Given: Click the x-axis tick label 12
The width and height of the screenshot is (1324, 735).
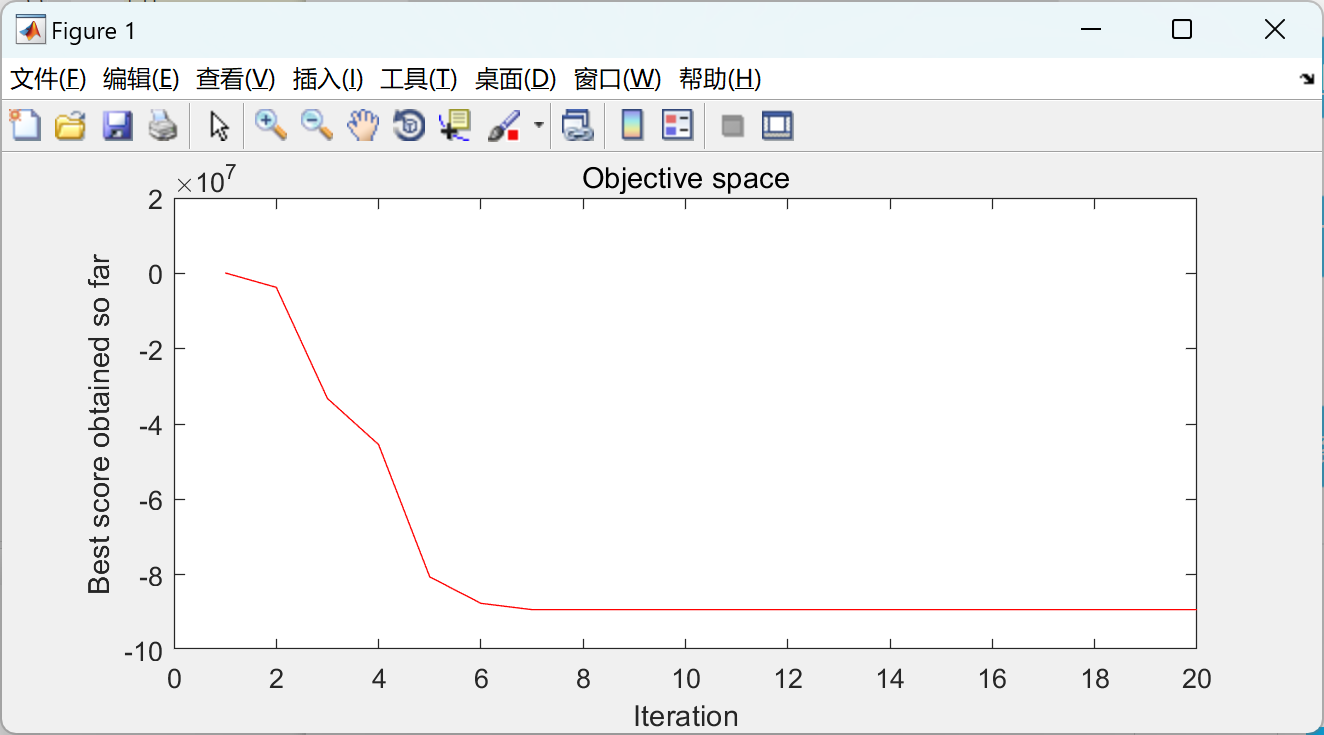Looking at the screenshot, I should click(788, 679).
